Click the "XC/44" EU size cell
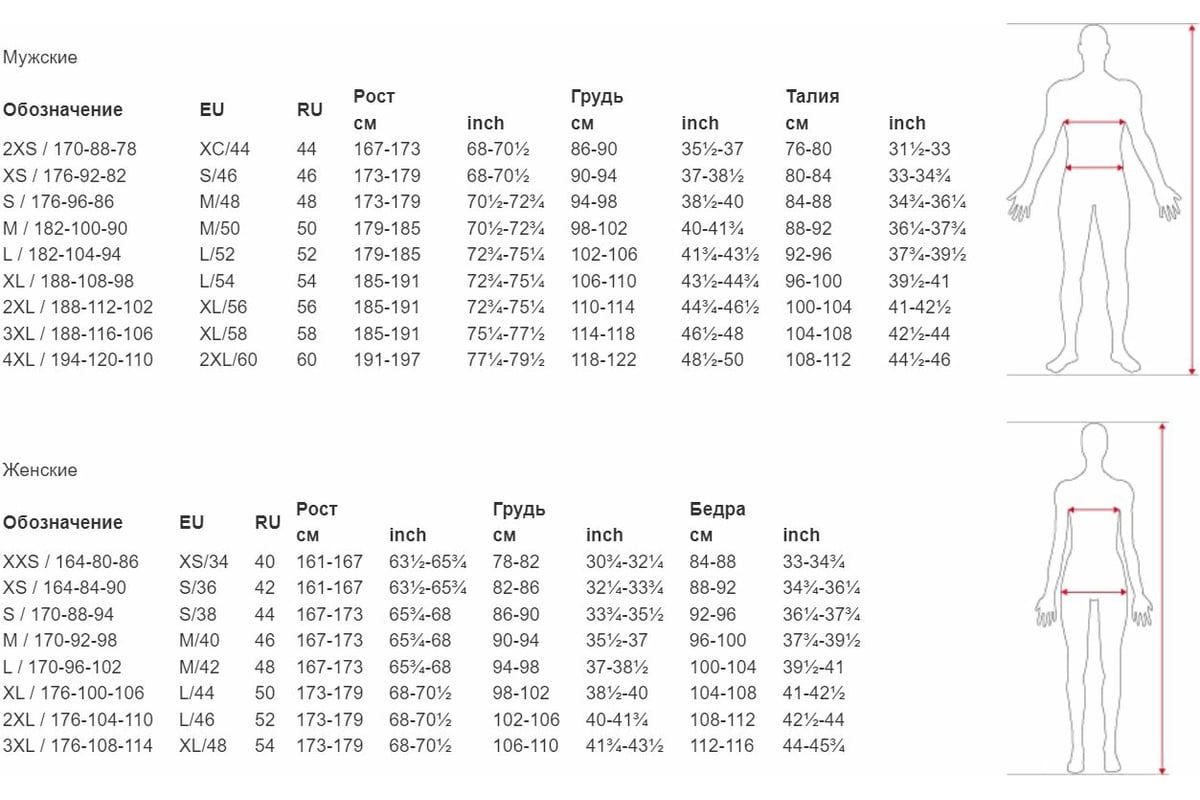 pos(225,149)
